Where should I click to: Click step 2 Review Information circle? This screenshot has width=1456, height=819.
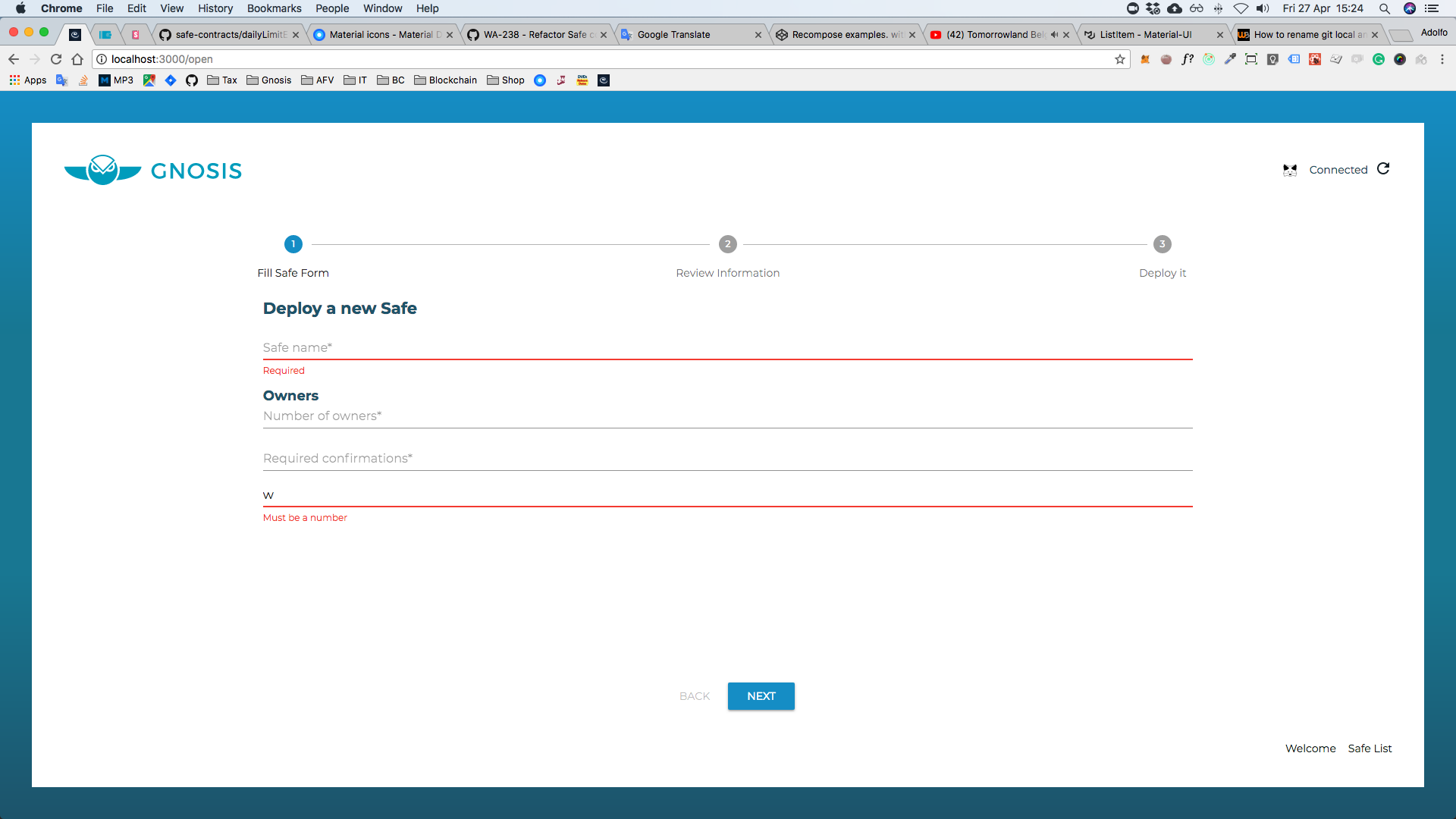pyautogui.click(x=727, y=244)
